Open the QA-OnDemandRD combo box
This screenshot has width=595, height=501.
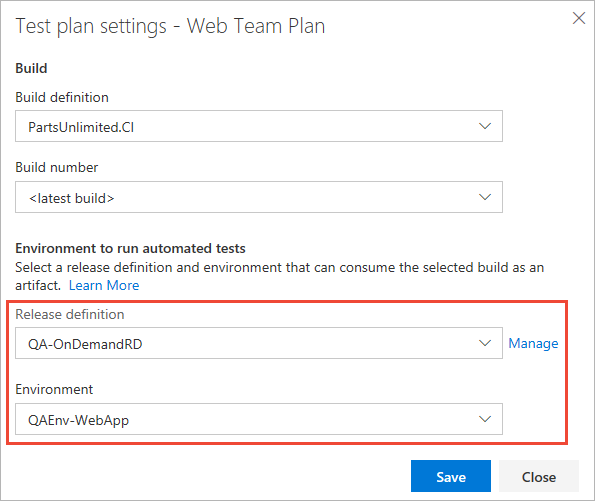259,343
